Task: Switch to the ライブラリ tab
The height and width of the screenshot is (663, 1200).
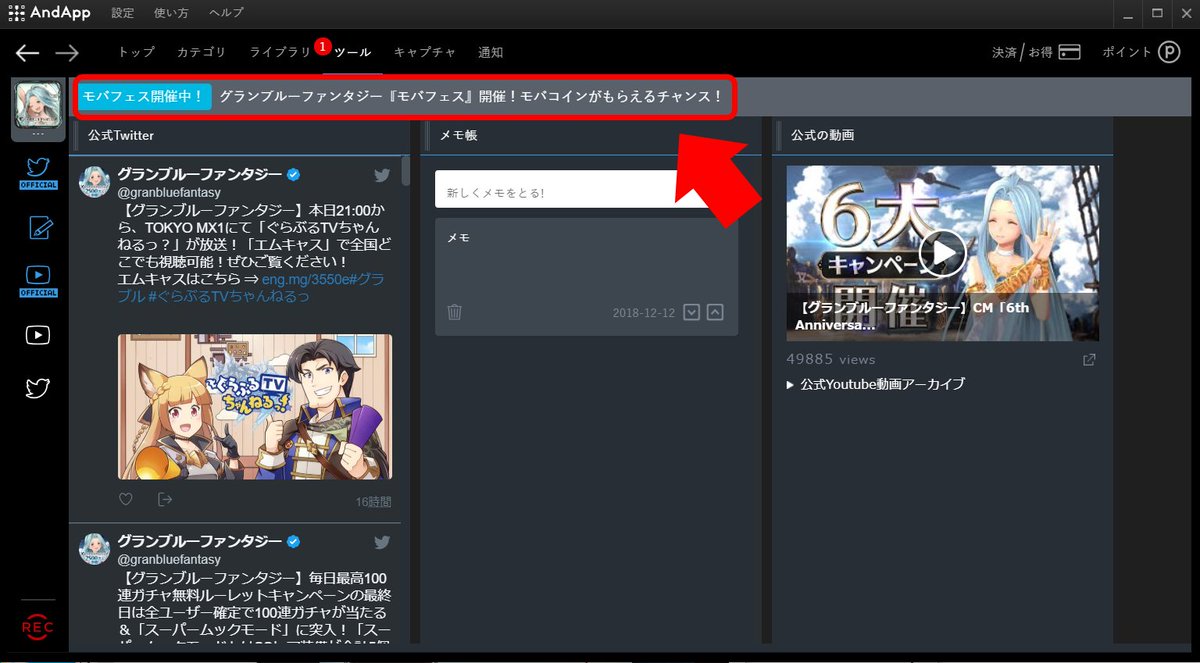Action: coord(281,53)
